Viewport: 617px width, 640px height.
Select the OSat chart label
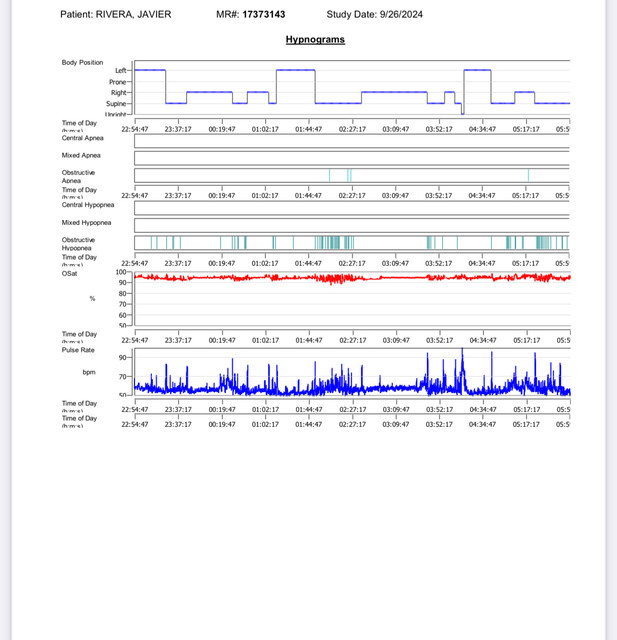pyautogui.click(x=69, y=273)
